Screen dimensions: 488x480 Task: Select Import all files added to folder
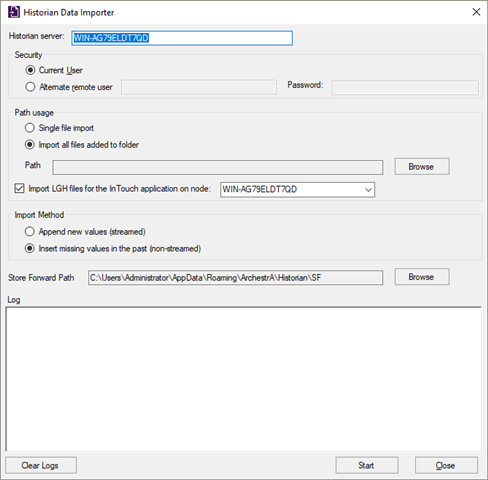coord(30,145)
